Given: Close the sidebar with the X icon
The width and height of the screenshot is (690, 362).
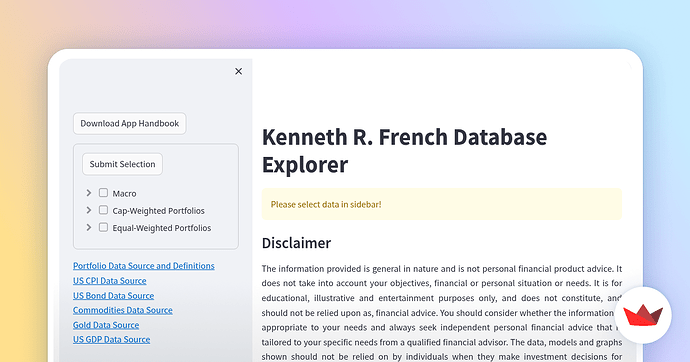Looking at the screenshot, I should [239, 71].
